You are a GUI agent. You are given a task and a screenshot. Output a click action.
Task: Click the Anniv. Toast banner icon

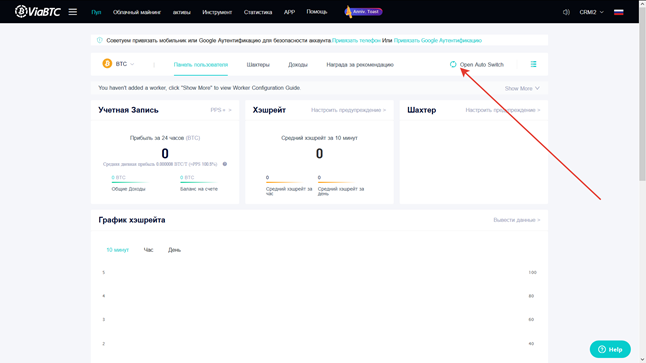click(363, 12)
